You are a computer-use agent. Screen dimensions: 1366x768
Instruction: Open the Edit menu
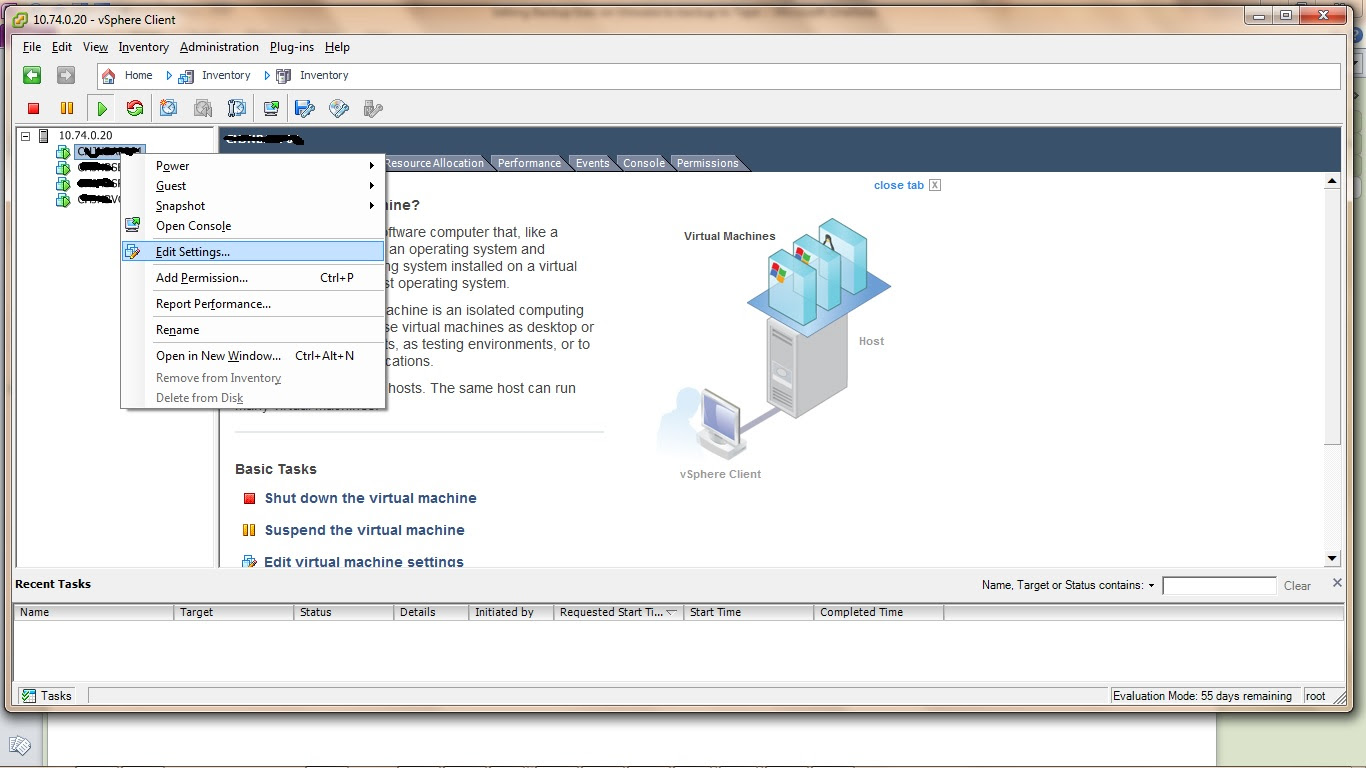[x=62, y=47]
